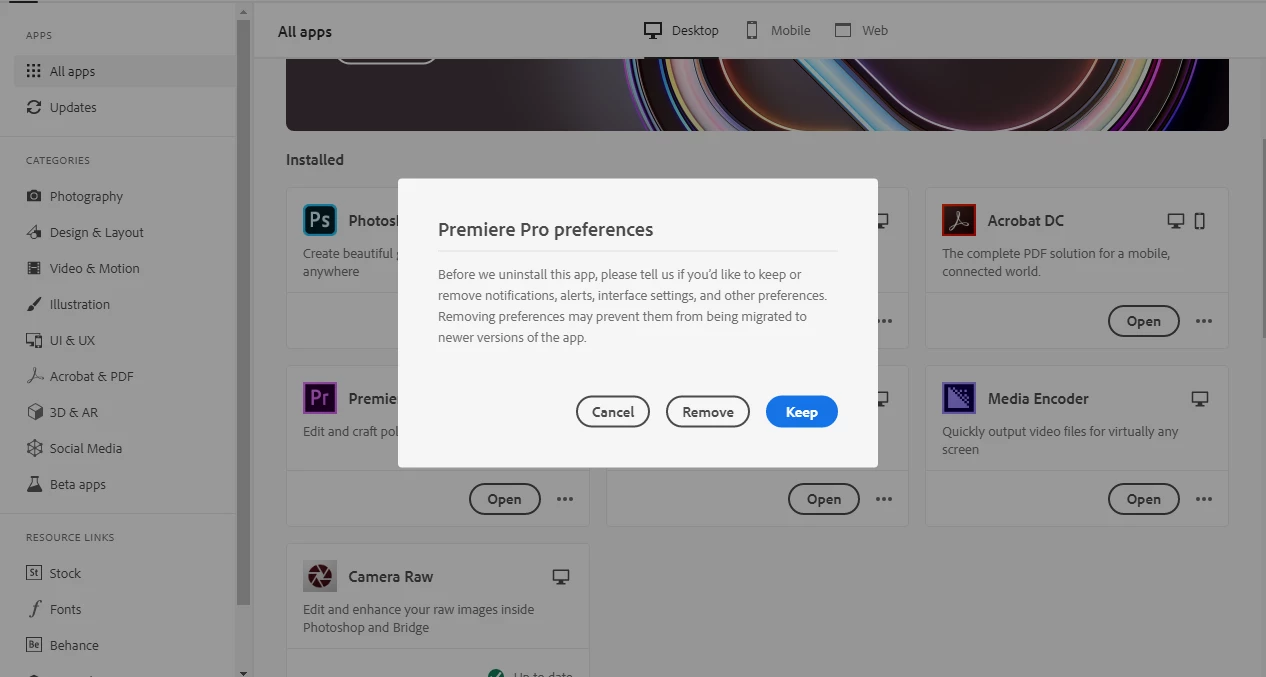Switch to the Desktop tab
Screen dimensions: 1266x677
click(681, 30)
